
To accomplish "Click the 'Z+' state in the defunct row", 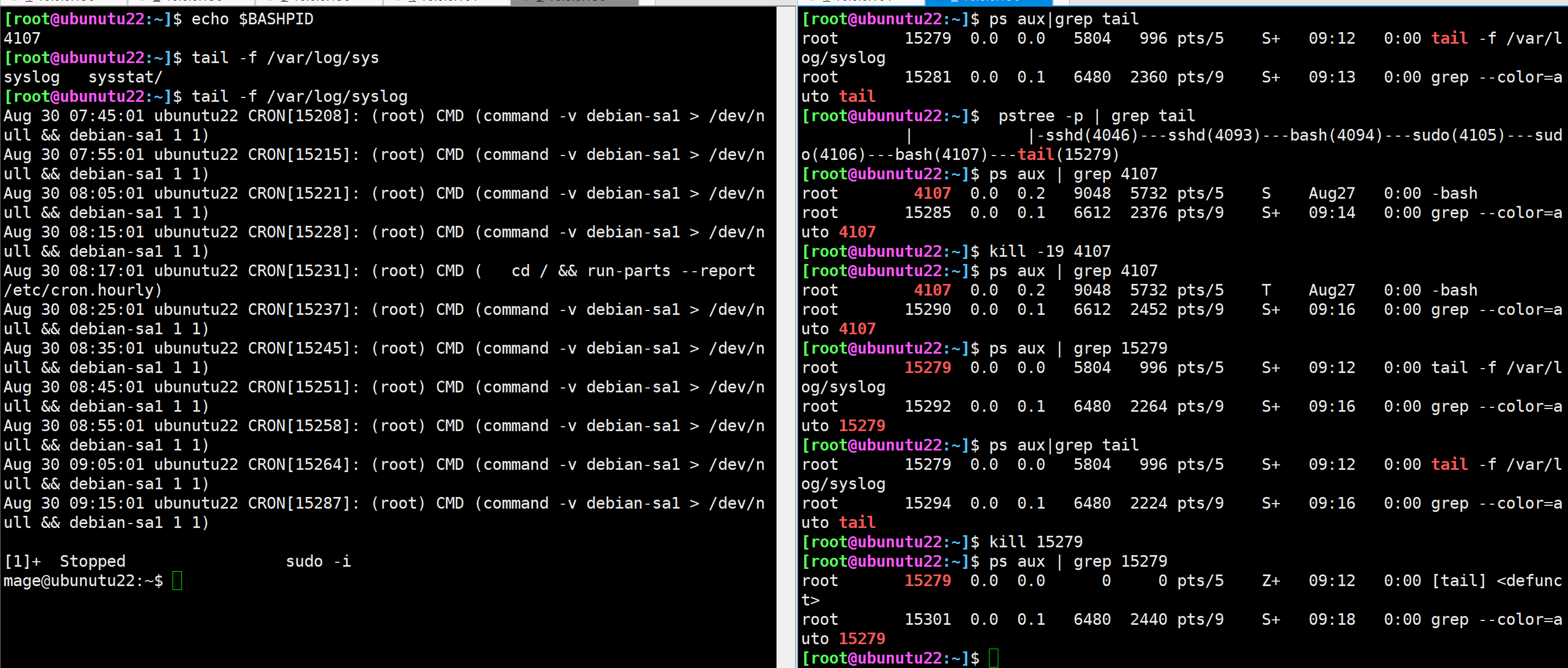I will [x=1270, y=581].
